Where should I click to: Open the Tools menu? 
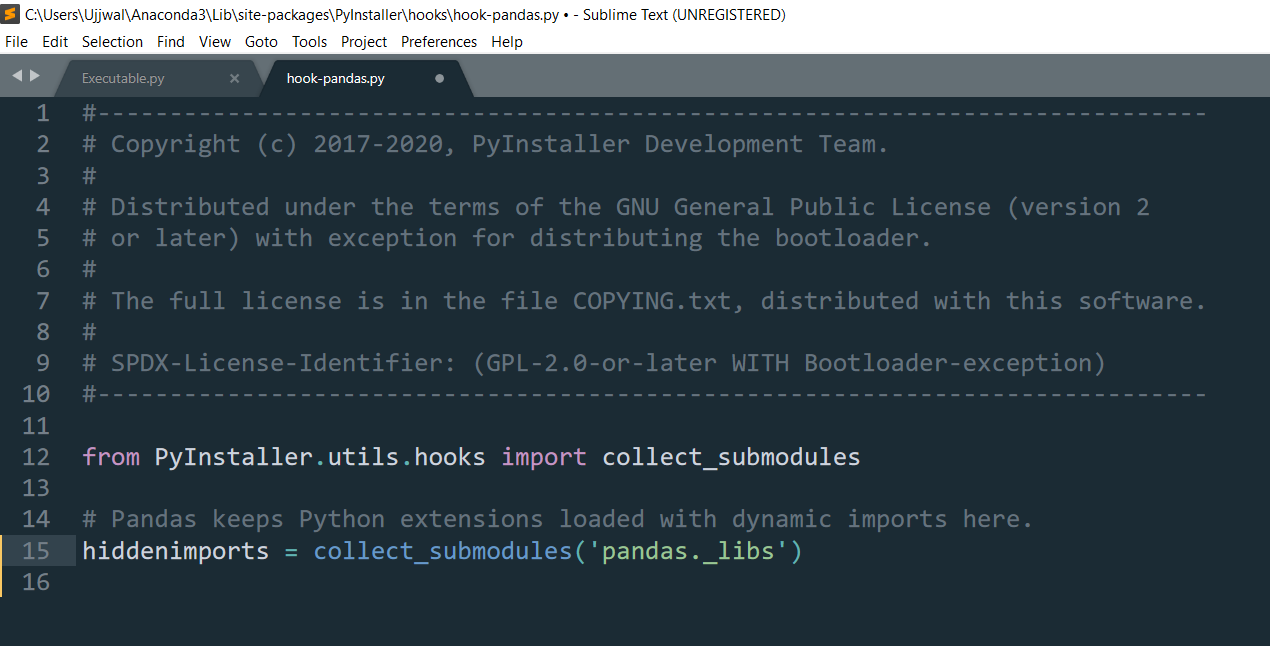[x=310, y=42]
